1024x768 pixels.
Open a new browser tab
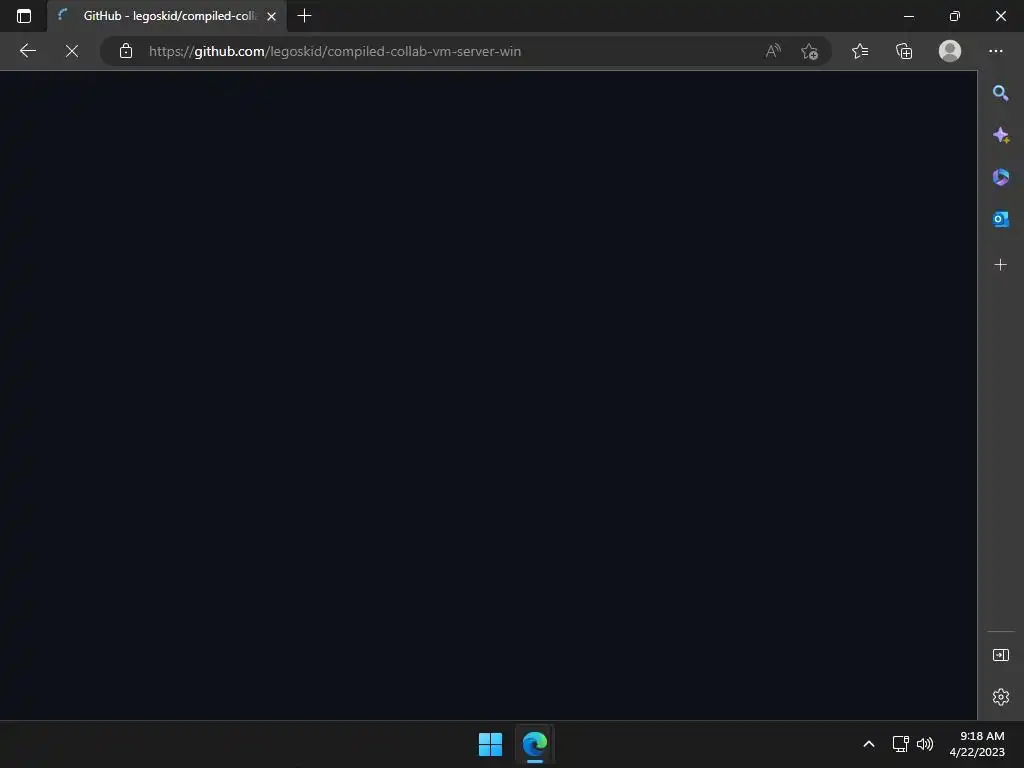tap(304, 16)
